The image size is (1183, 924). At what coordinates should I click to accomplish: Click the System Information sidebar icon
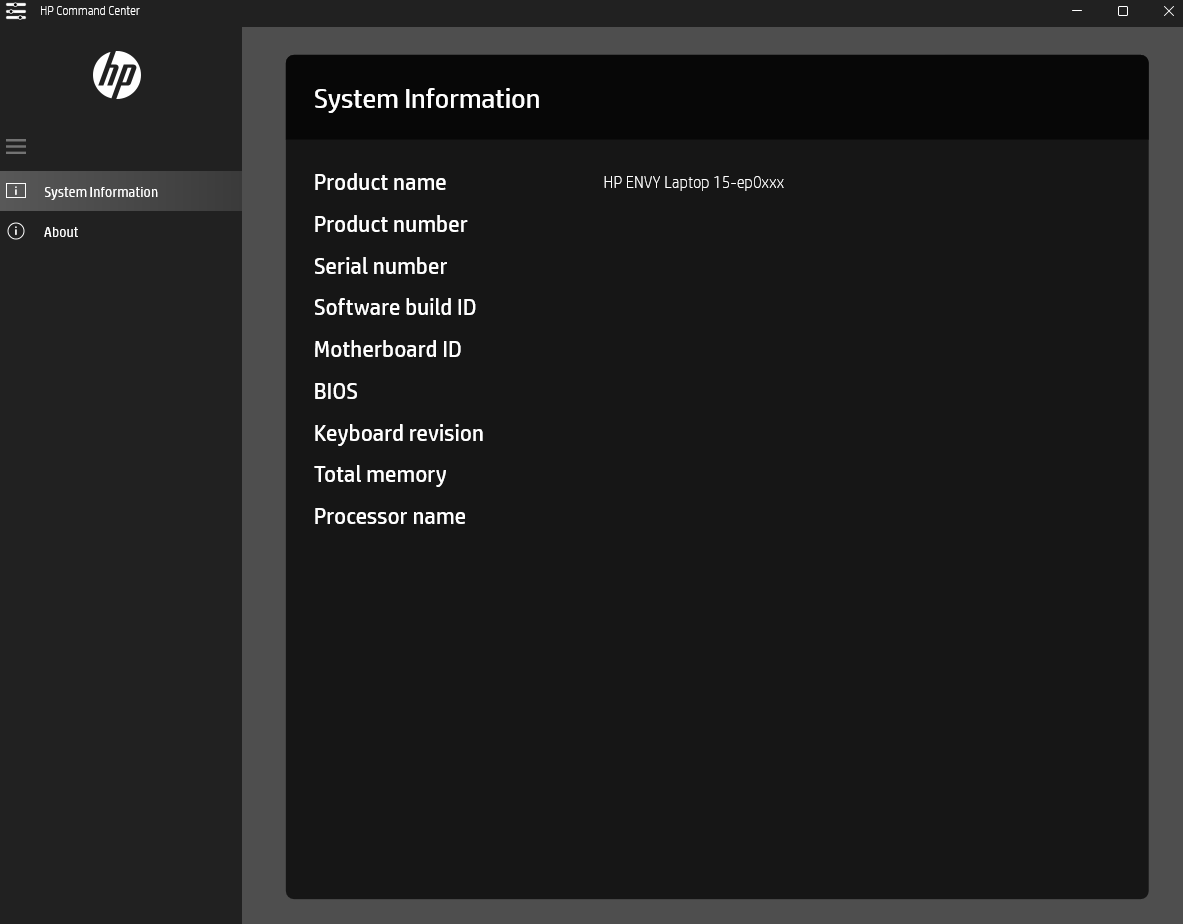pyautogui.click(x=16, y=191)
